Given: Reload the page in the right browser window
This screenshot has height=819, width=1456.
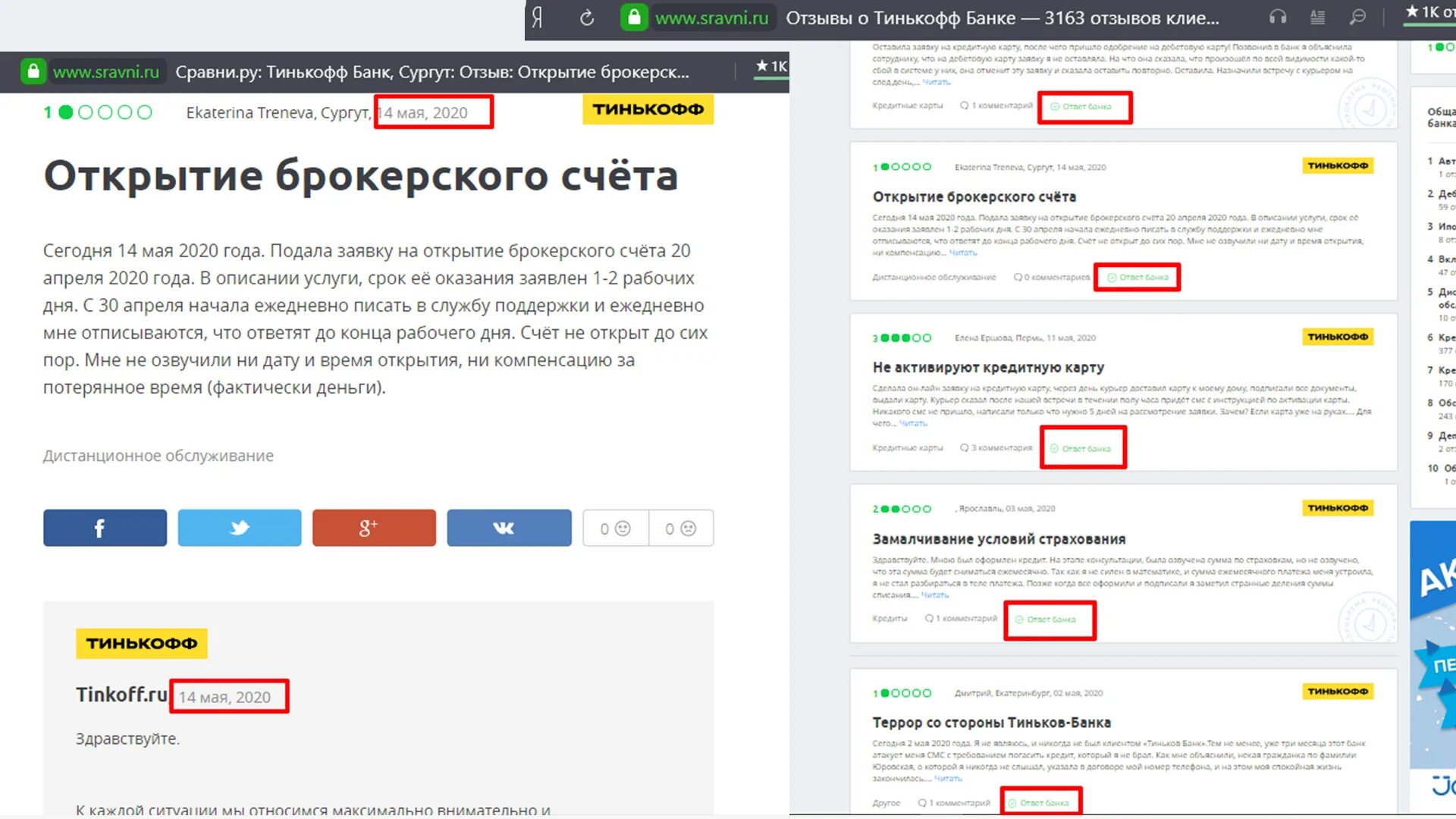Looking at the screenshot, I should click(587, 17).
